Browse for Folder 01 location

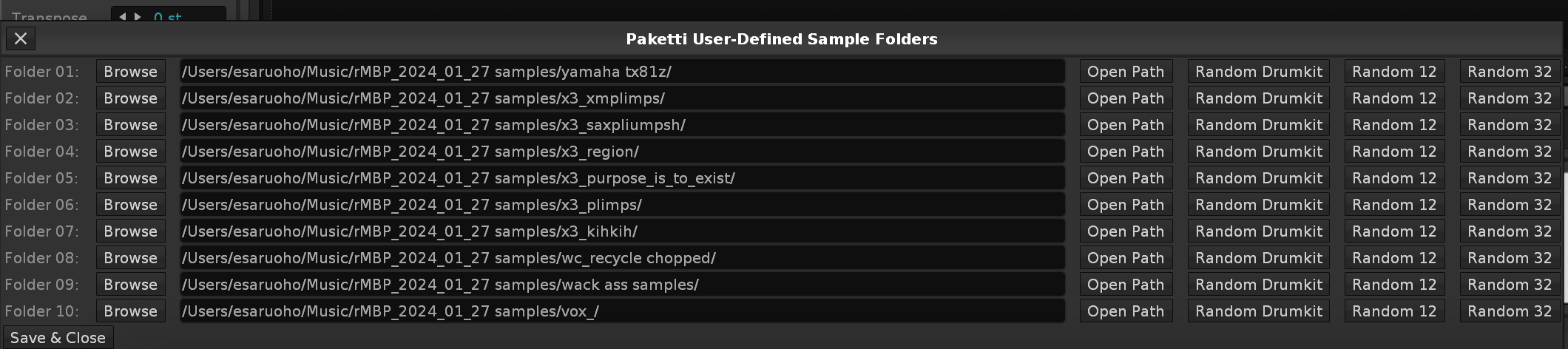[x=130, y=72]
